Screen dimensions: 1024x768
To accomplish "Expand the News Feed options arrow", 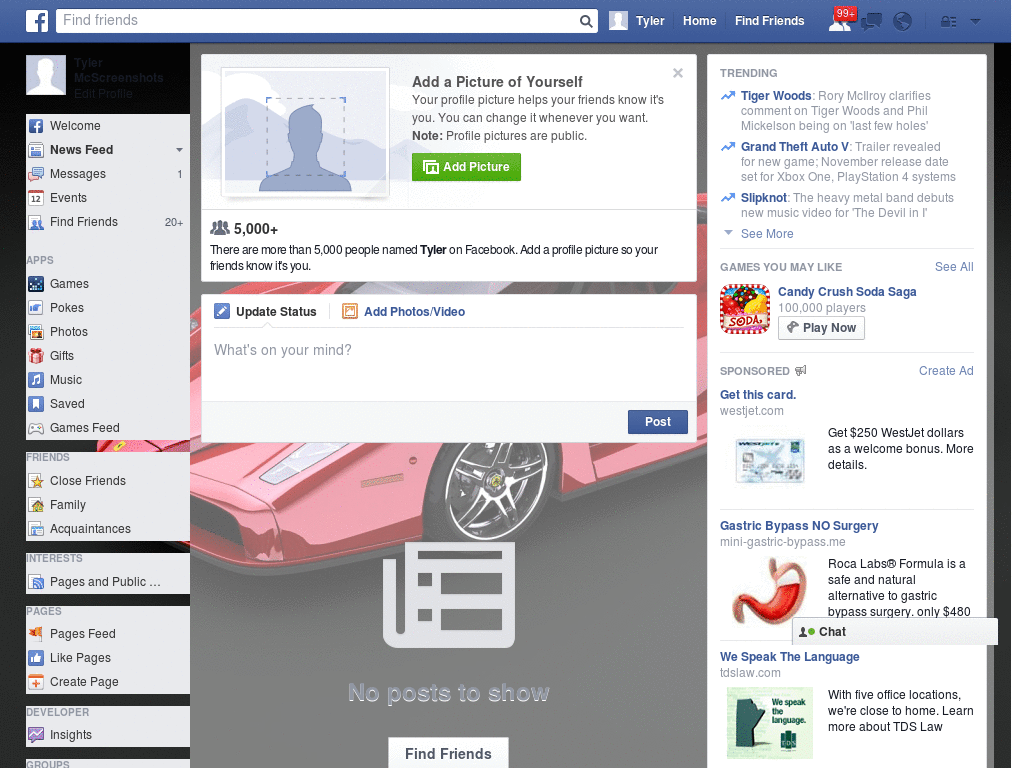I will pyautogui.click(x=179, y=150).
